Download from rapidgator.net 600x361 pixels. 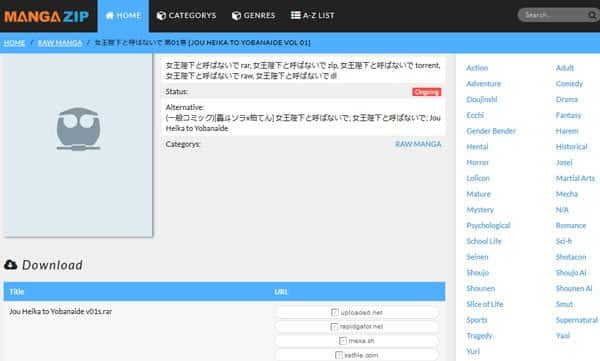[x=357, y=327]
